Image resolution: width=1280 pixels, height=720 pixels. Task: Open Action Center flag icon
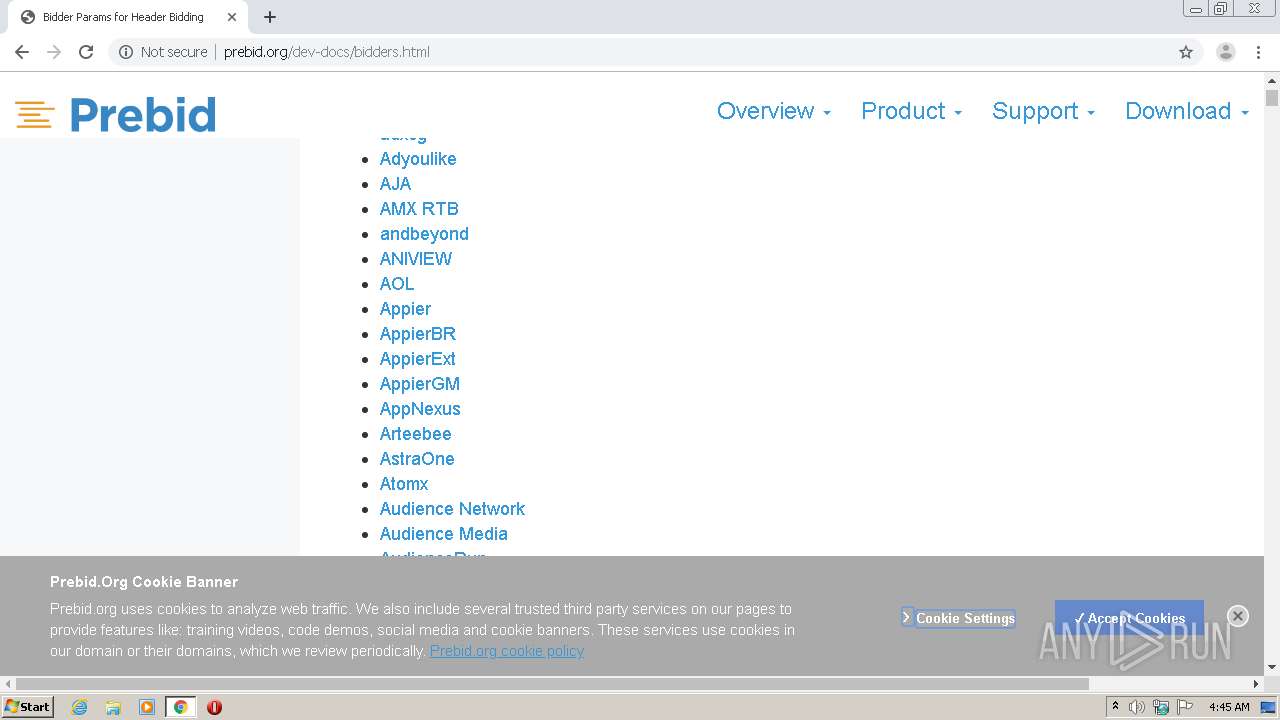[x=1185, y=707]
